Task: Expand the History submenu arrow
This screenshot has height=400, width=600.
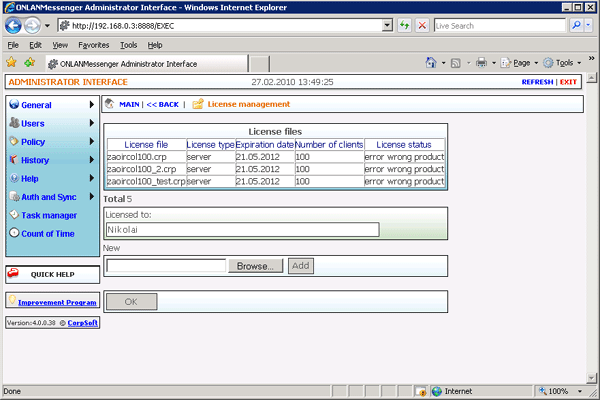Action: (91, 160)
